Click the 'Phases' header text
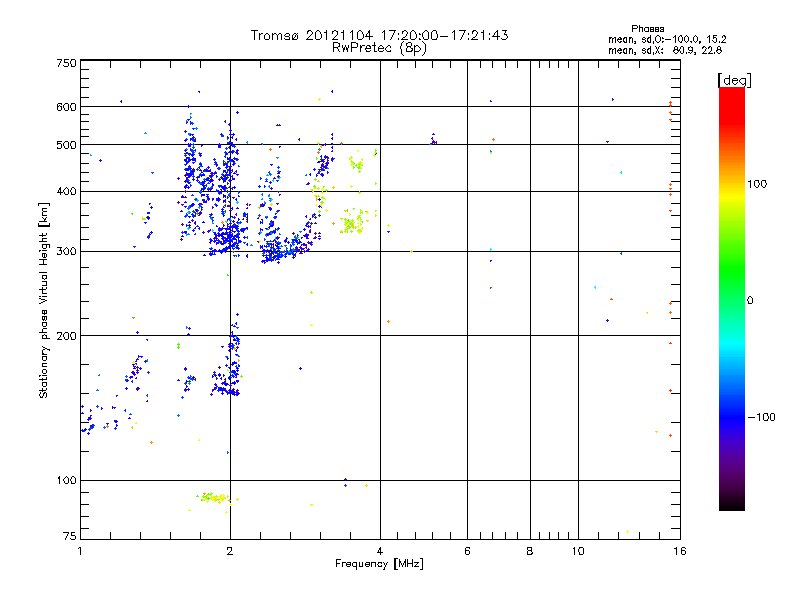 coord(647,29)
